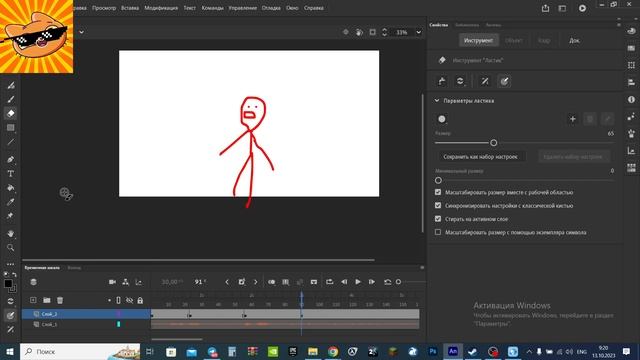Toggle visibility column eye icon for all layers
The width and height of the screenshot is (640, 360).
129,300
